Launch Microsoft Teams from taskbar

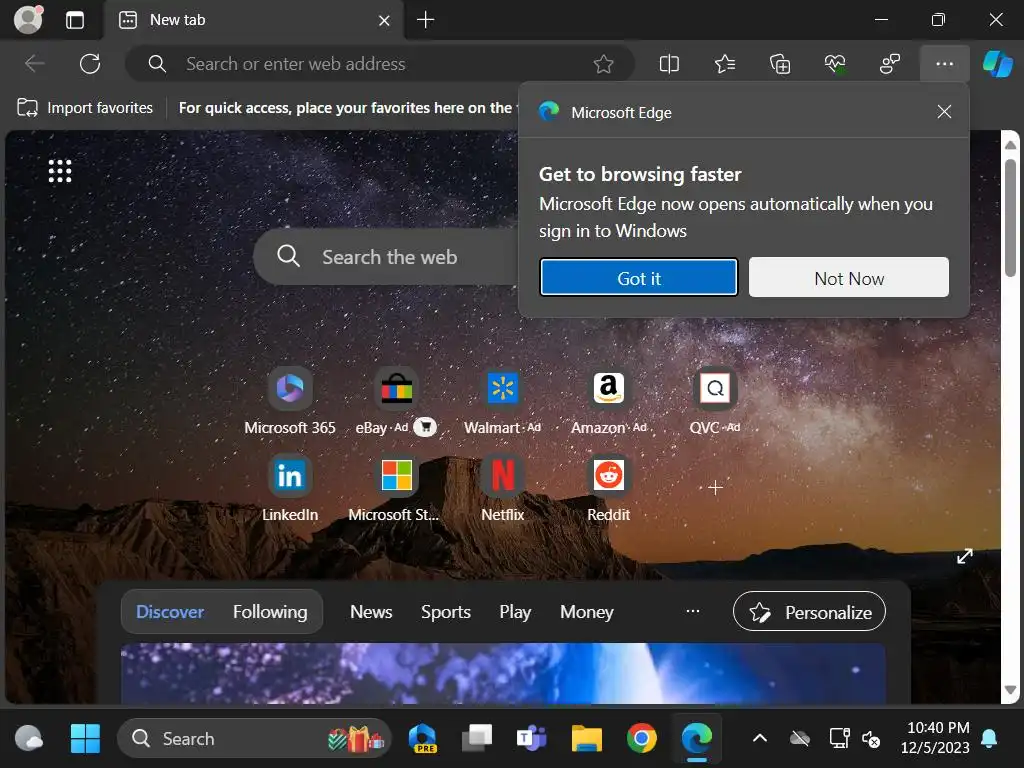532,739
